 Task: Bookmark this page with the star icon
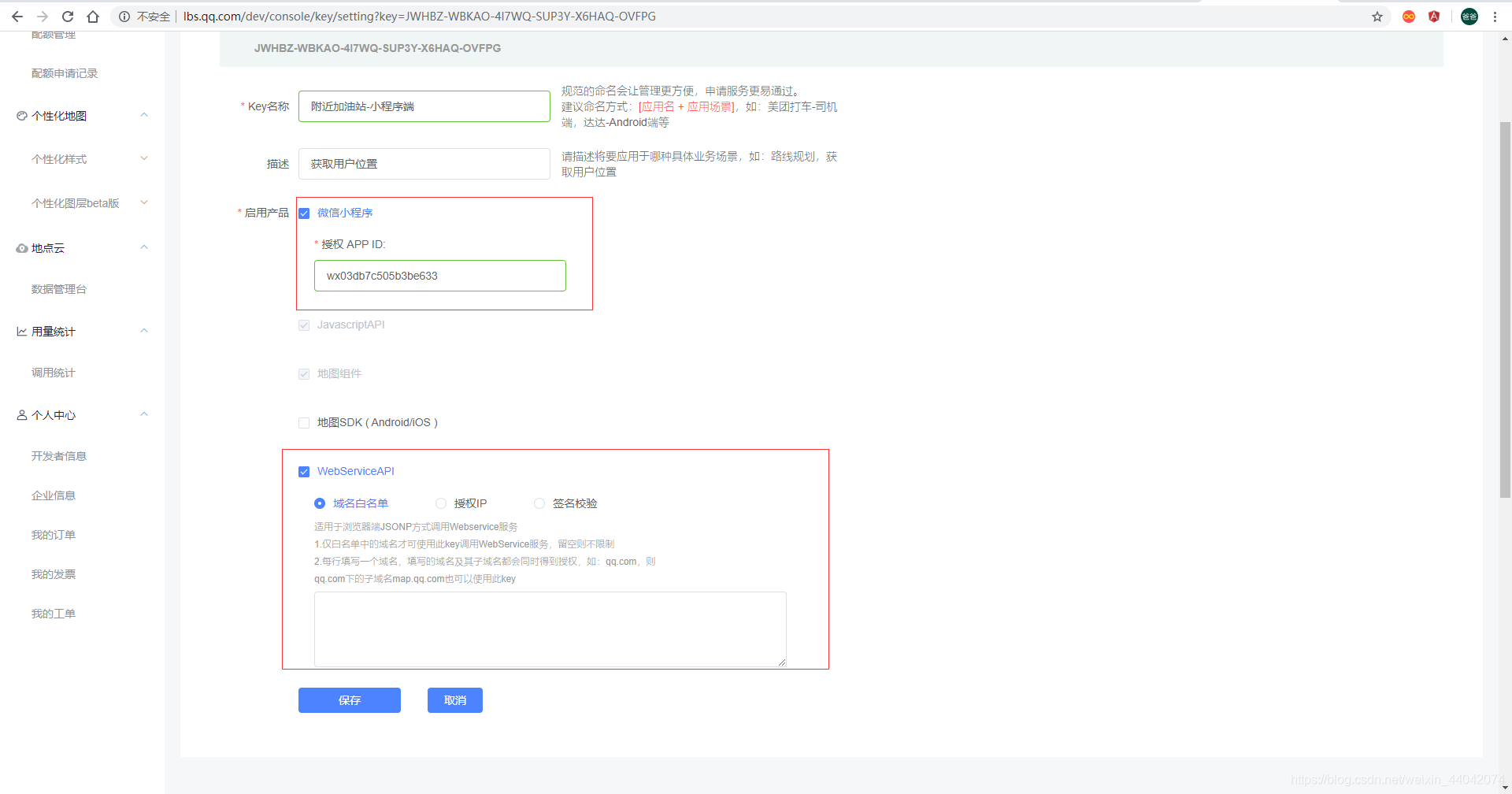tap(1377, 17)
